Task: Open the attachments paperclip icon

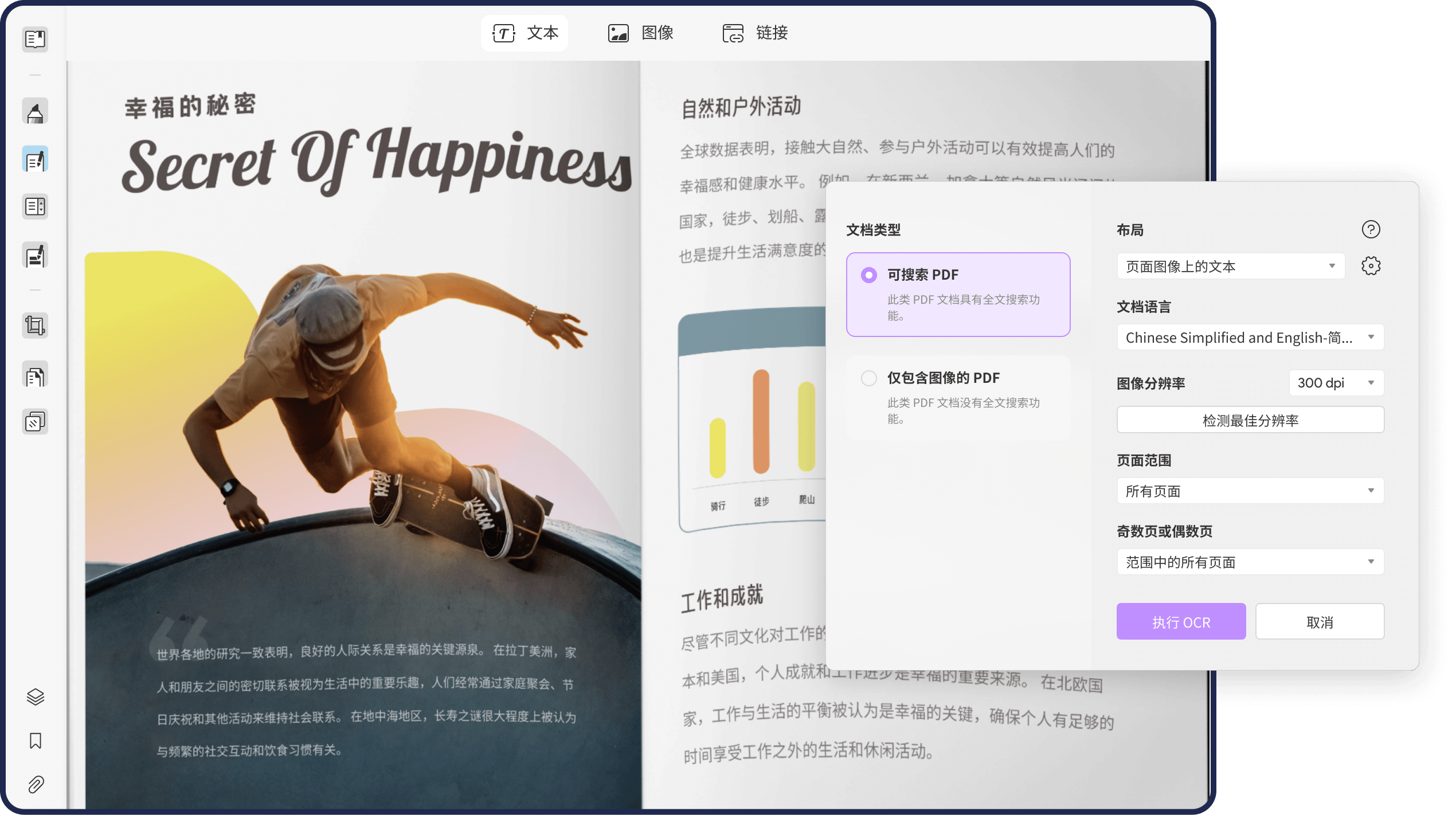Action: tap(36, 784)
